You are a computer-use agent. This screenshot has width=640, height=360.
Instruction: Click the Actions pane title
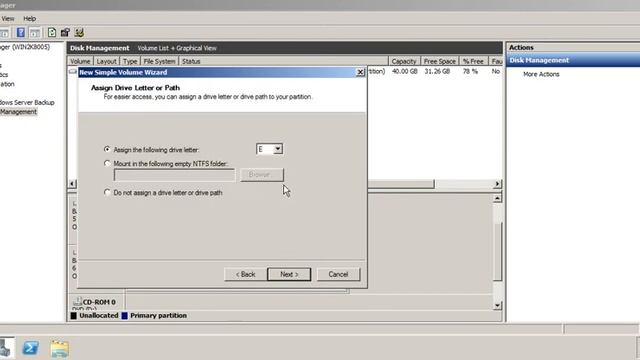click(521, 47)
